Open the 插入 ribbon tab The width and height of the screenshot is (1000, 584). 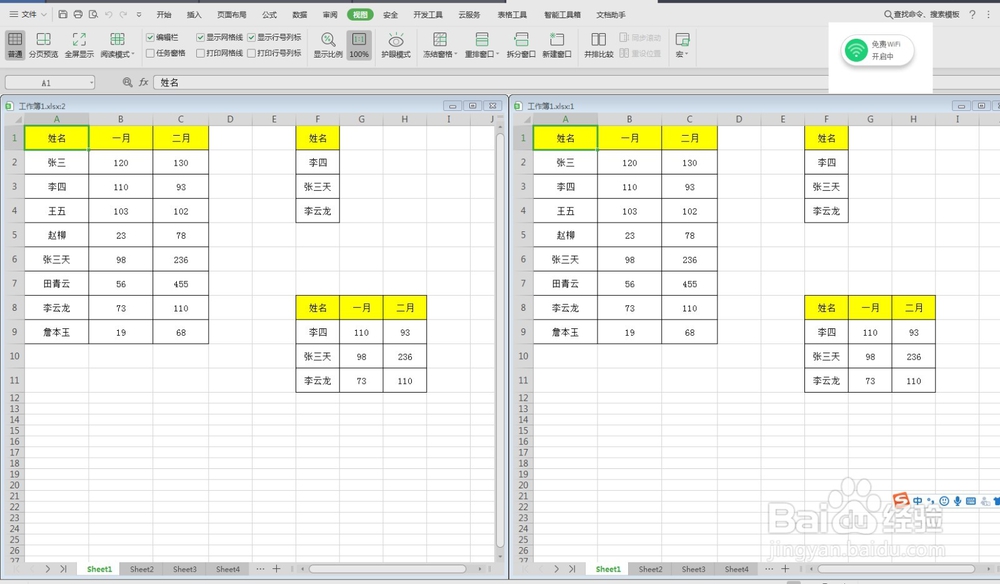pyautogui.click(x=194, y=15)
